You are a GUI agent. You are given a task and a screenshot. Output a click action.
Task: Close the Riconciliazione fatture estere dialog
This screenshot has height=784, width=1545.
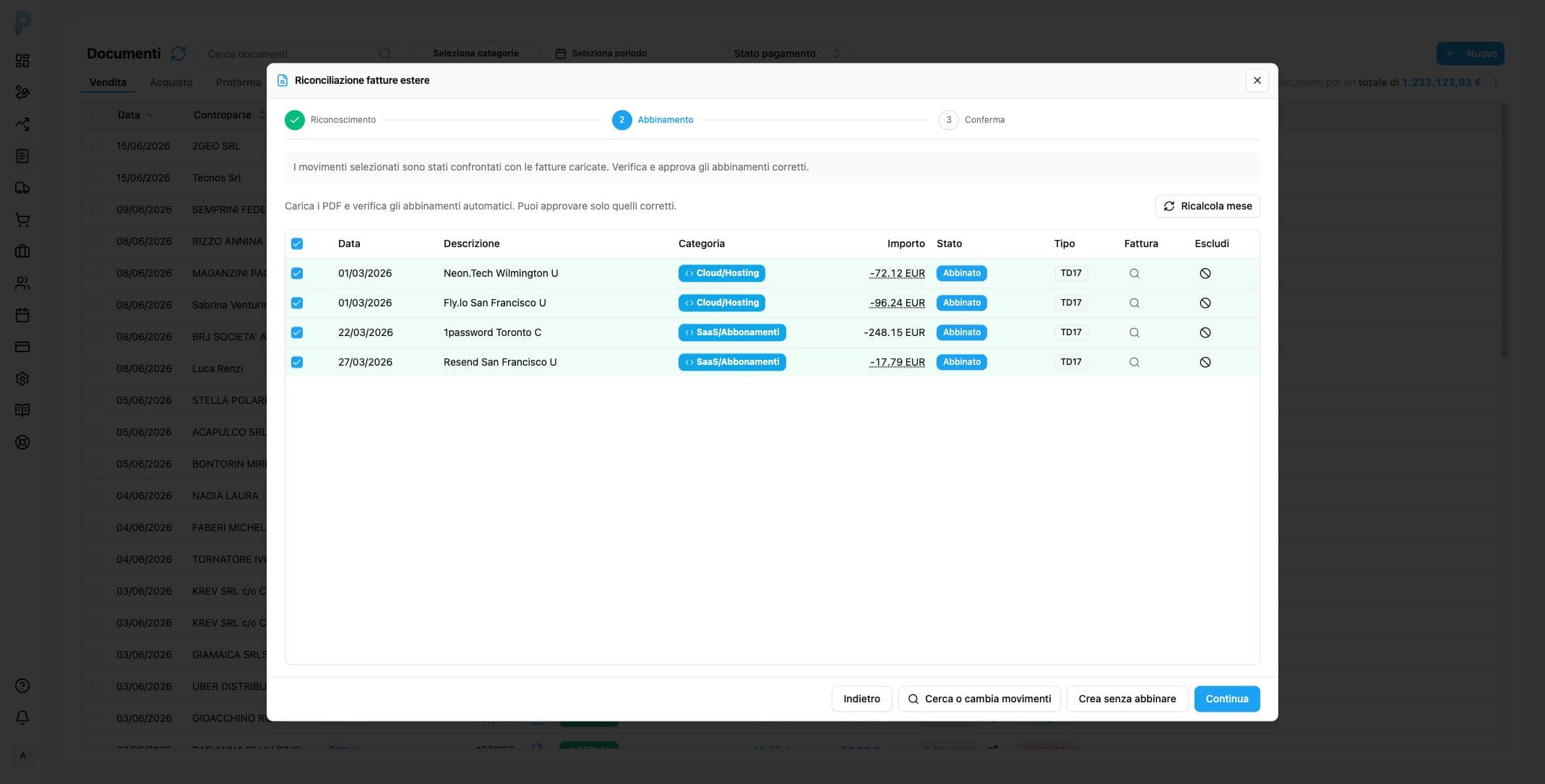(x=1257, y=80)
